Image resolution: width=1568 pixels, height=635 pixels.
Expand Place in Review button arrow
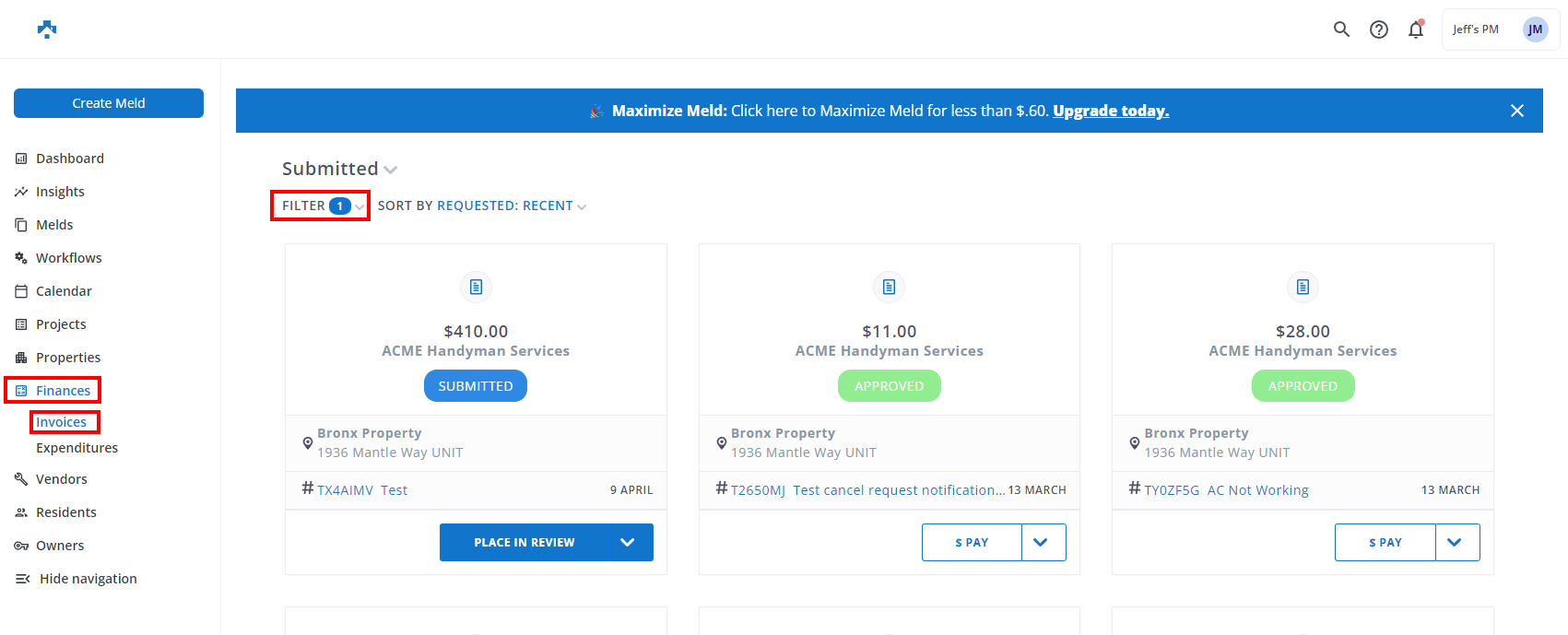(628, 543)
